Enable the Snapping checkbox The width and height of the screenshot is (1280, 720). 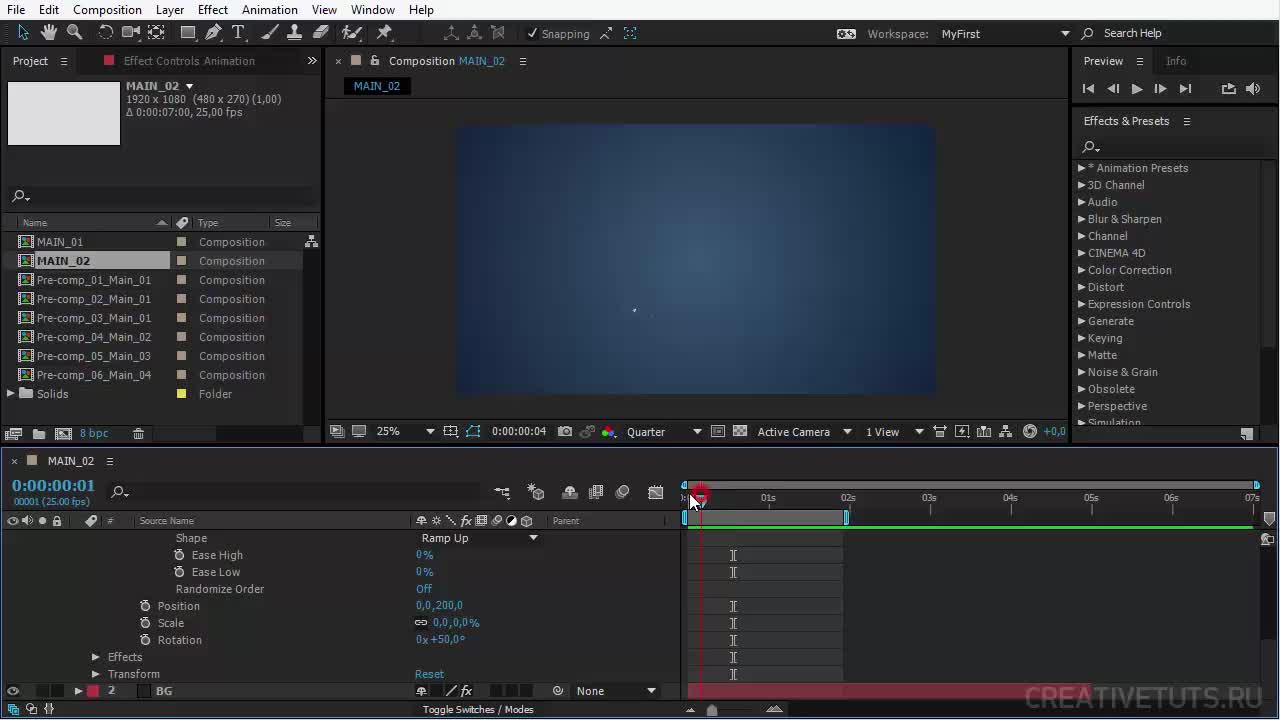[532, 34]
